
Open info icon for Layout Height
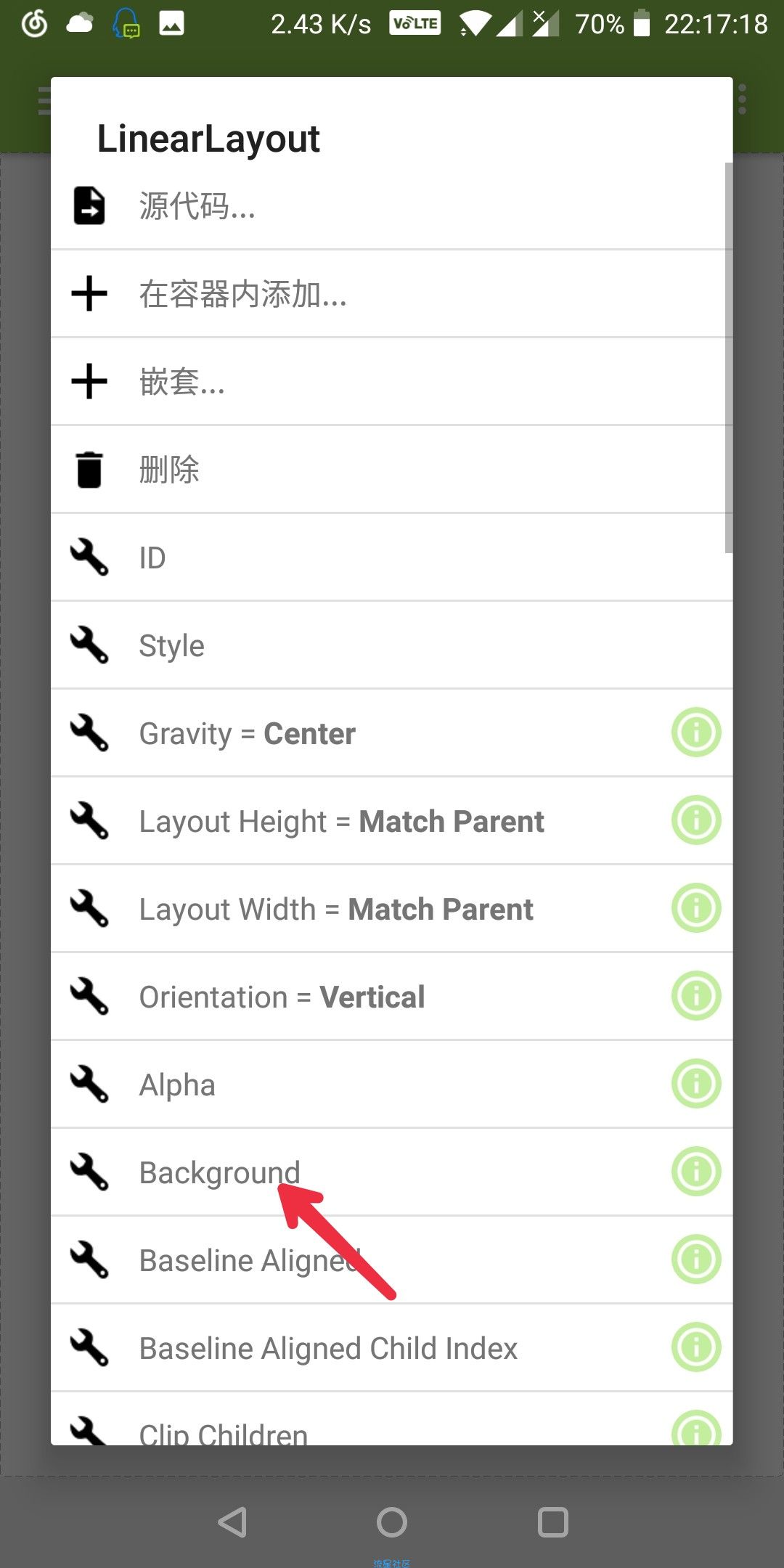[696, 820]
